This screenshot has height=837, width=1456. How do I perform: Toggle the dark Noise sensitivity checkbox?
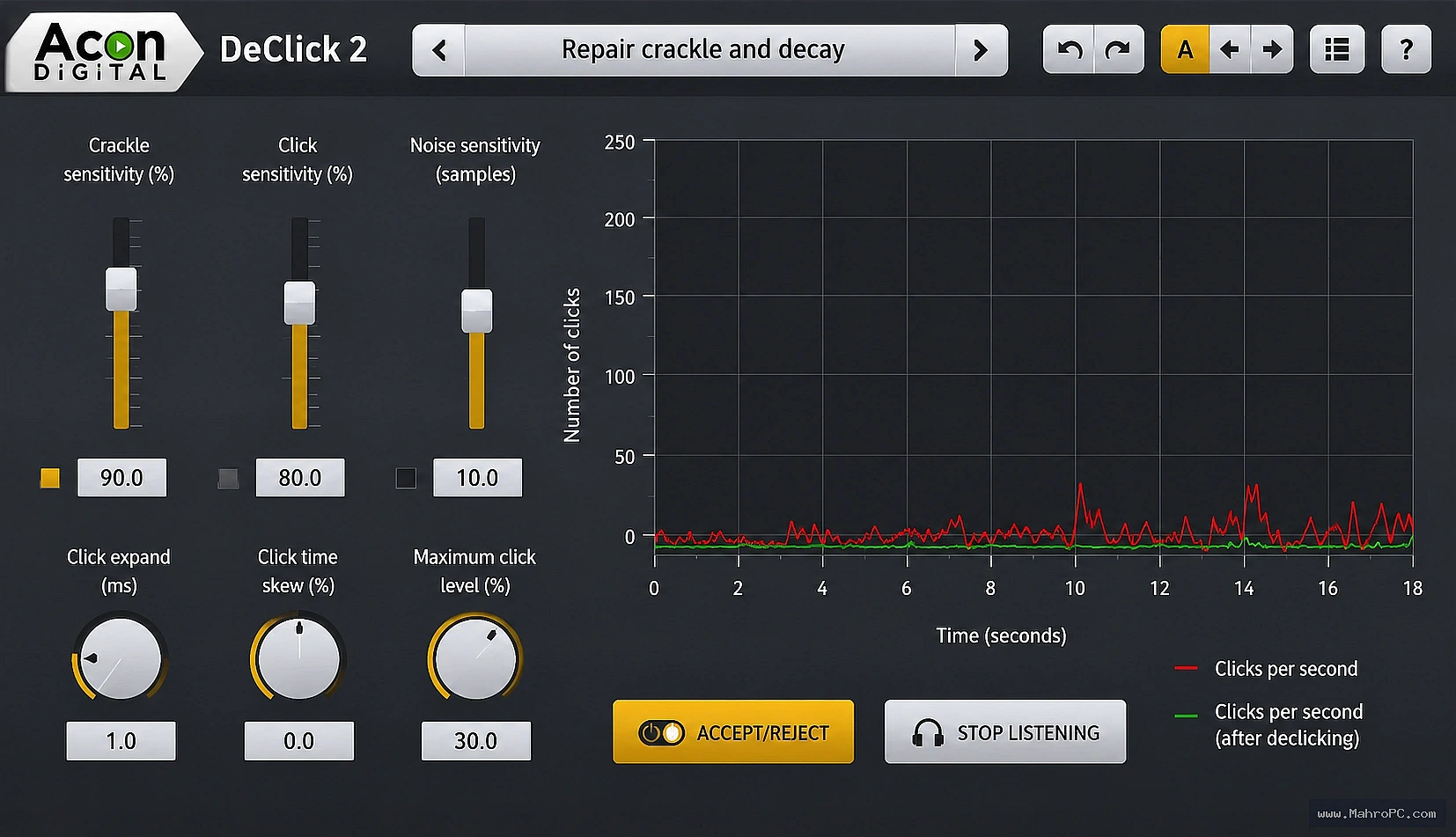406,478
